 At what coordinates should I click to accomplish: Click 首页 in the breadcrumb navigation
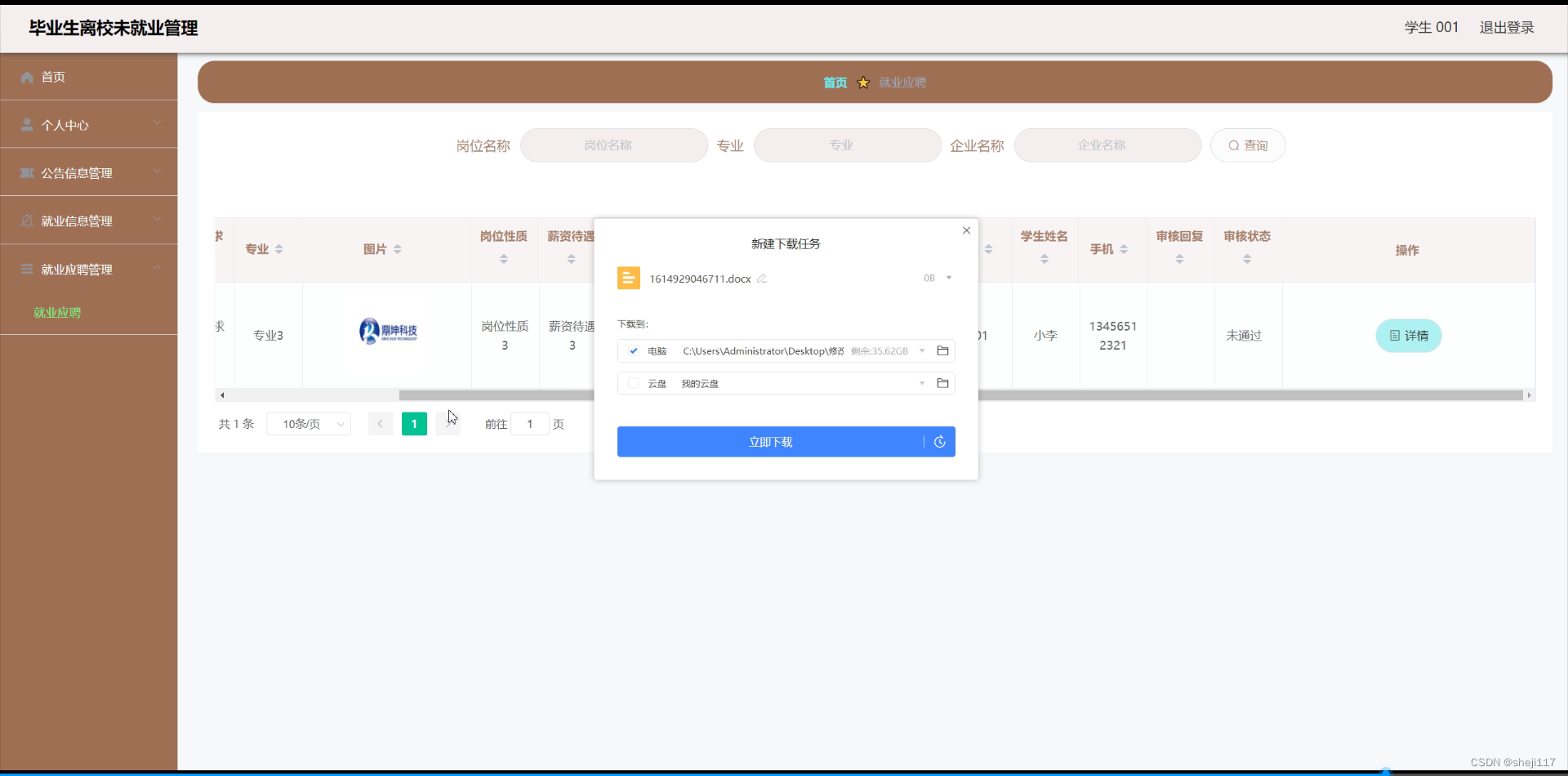(835, 82)
